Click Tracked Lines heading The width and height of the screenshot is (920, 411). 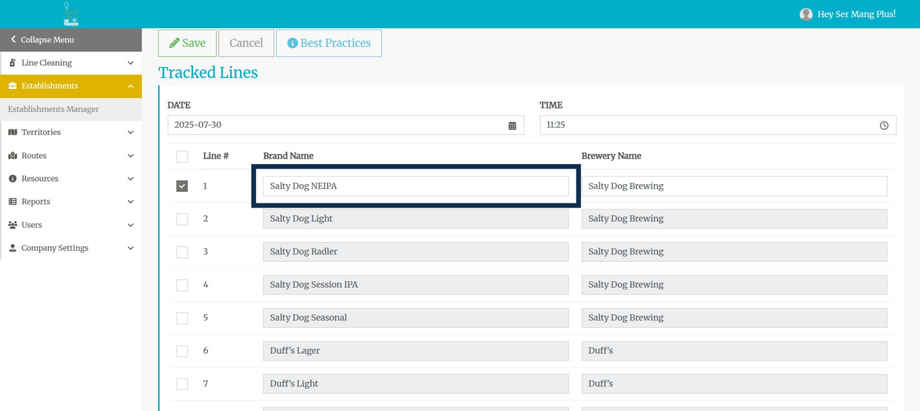click(x=208, y=73)
